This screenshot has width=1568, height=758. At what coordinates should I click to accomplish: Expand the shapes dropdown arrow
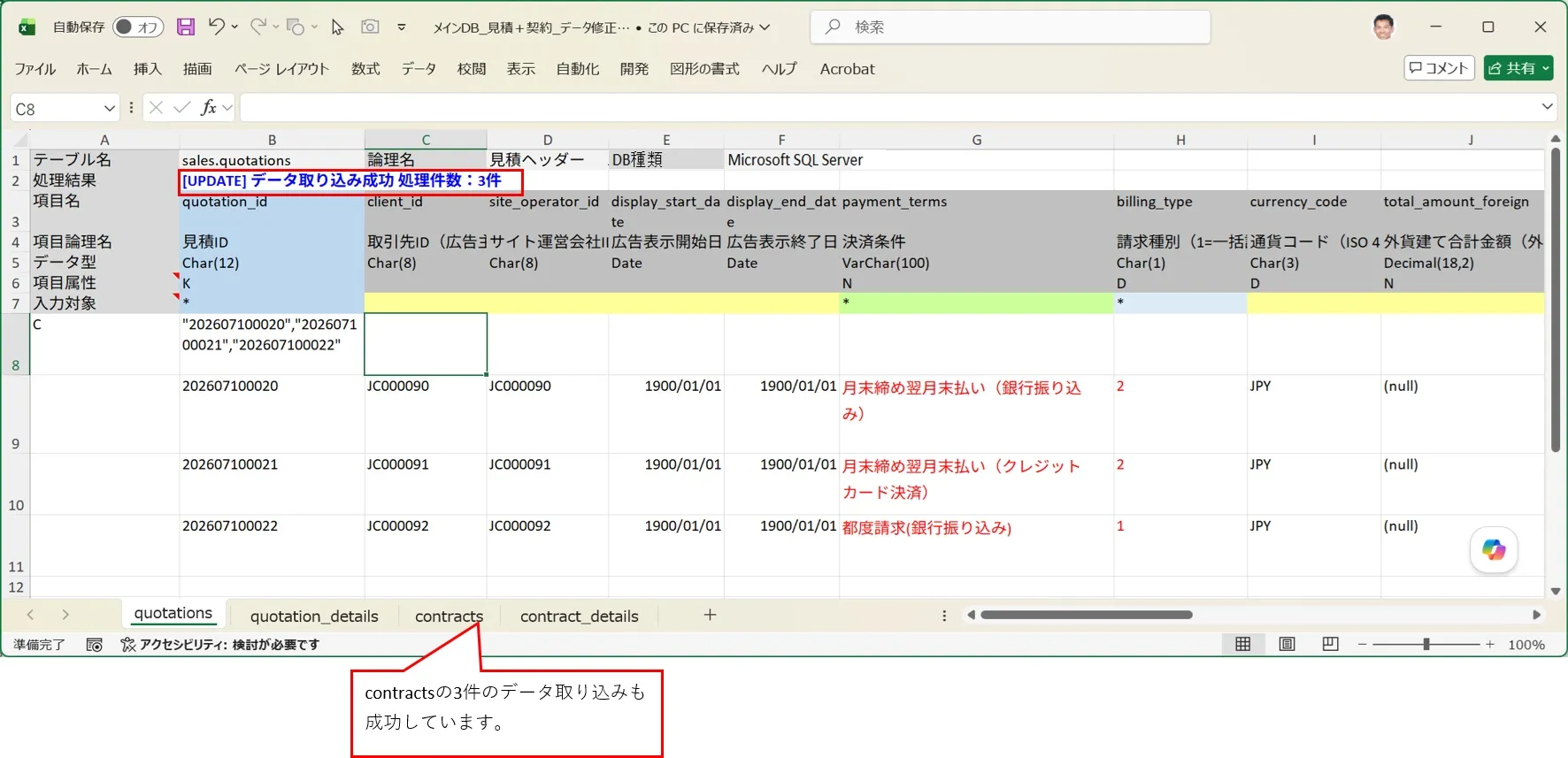pyautogui.click(x=314, y=27)
